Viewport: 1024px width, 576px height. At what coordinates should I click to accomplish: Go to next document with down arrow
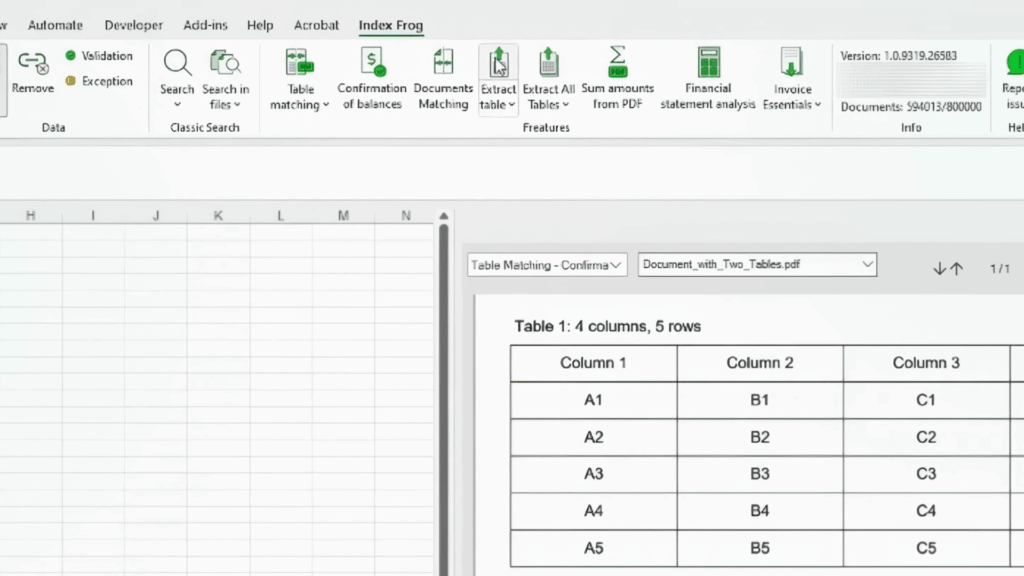coord(939,268)
